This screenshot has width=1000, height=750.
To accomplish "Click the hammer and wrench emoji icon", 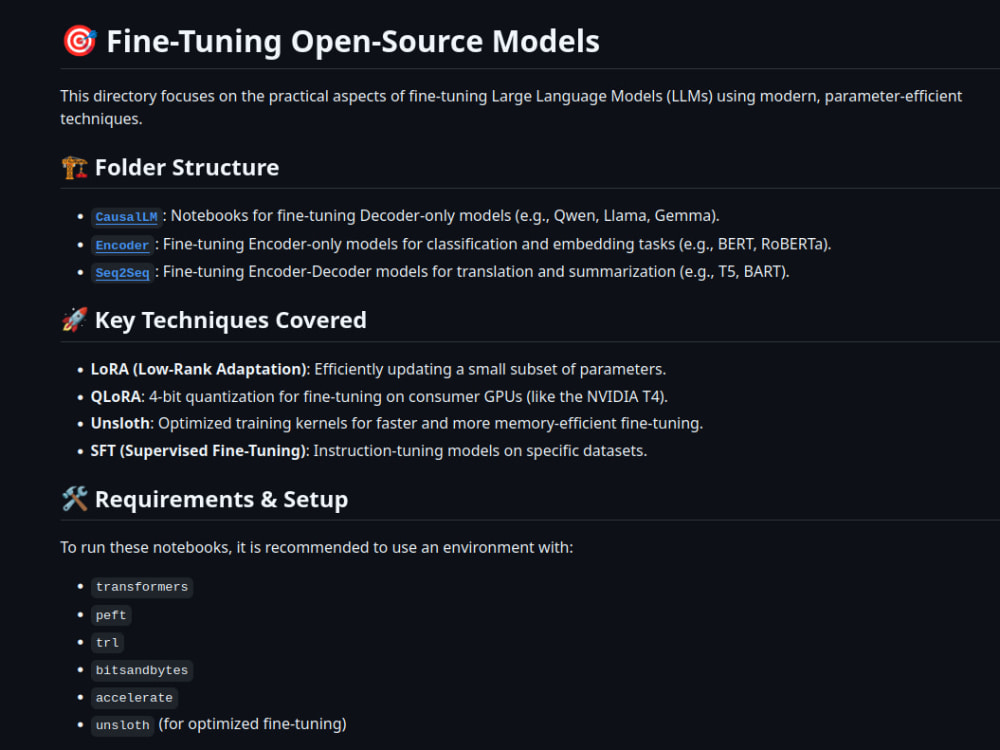I will [x=74, y=499].
